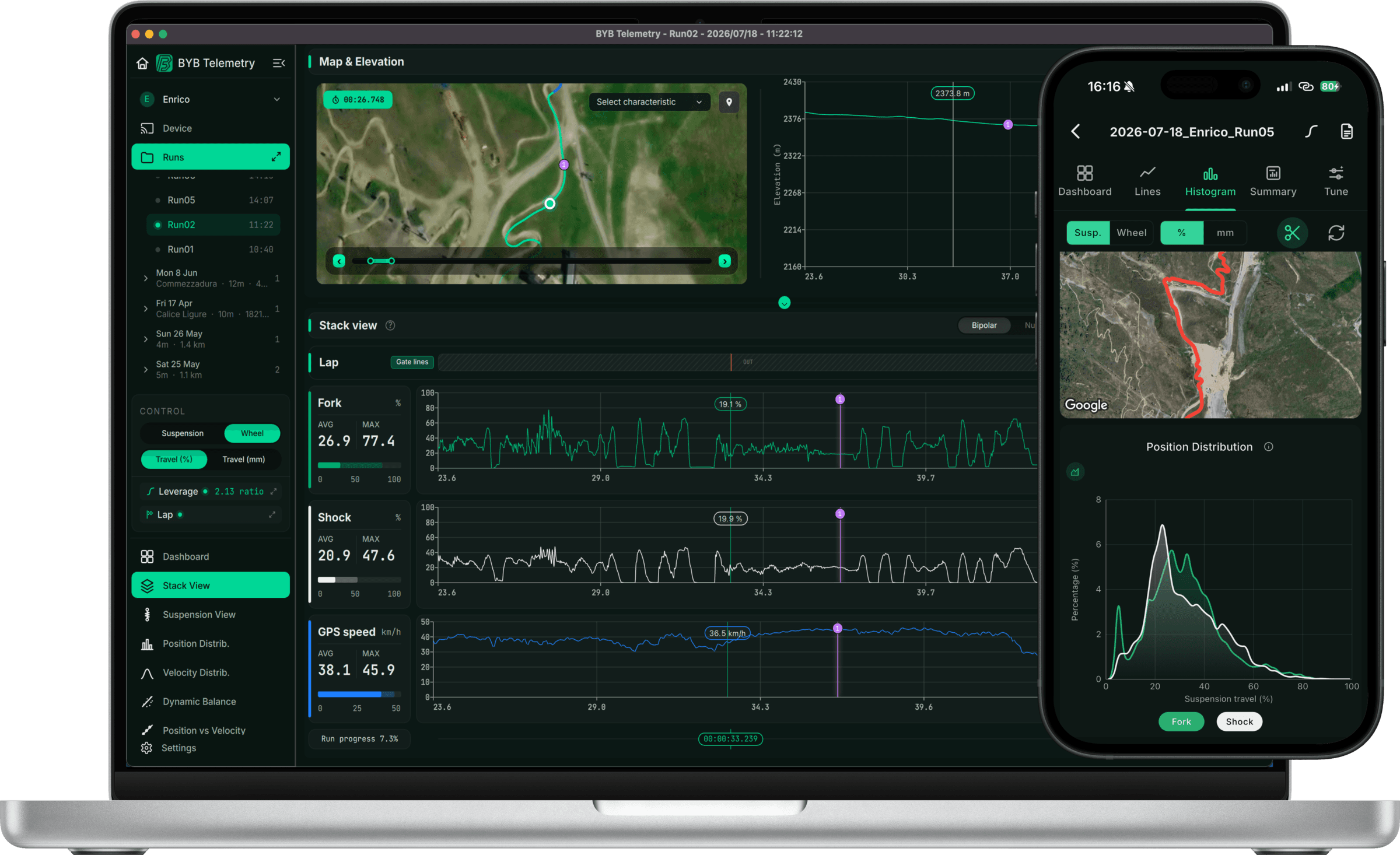Select mm units on phone
Screen dimensions: 1400x855
[x=1225, y=233]
